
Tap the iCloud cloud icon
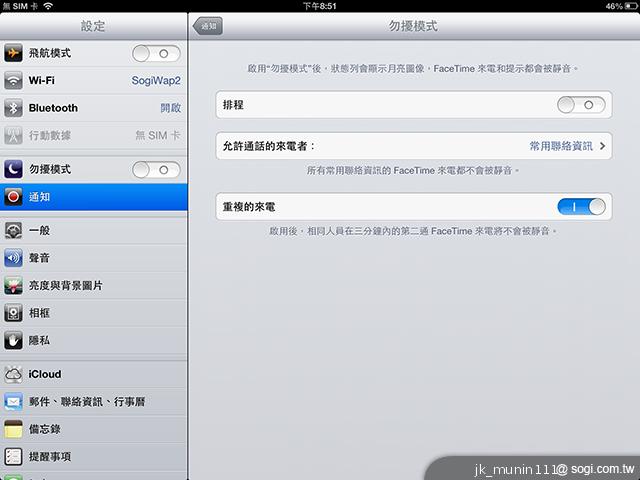13,374
